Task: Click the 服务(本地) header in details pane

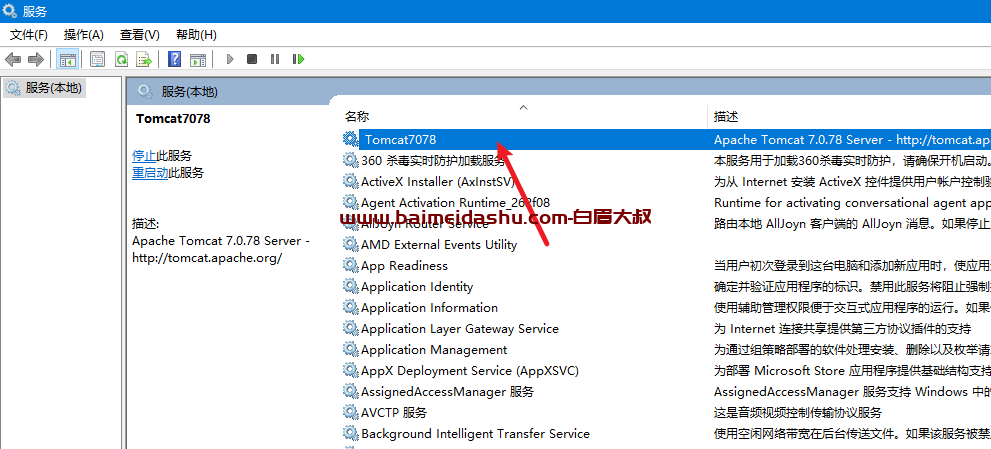Action: [190, 92]
